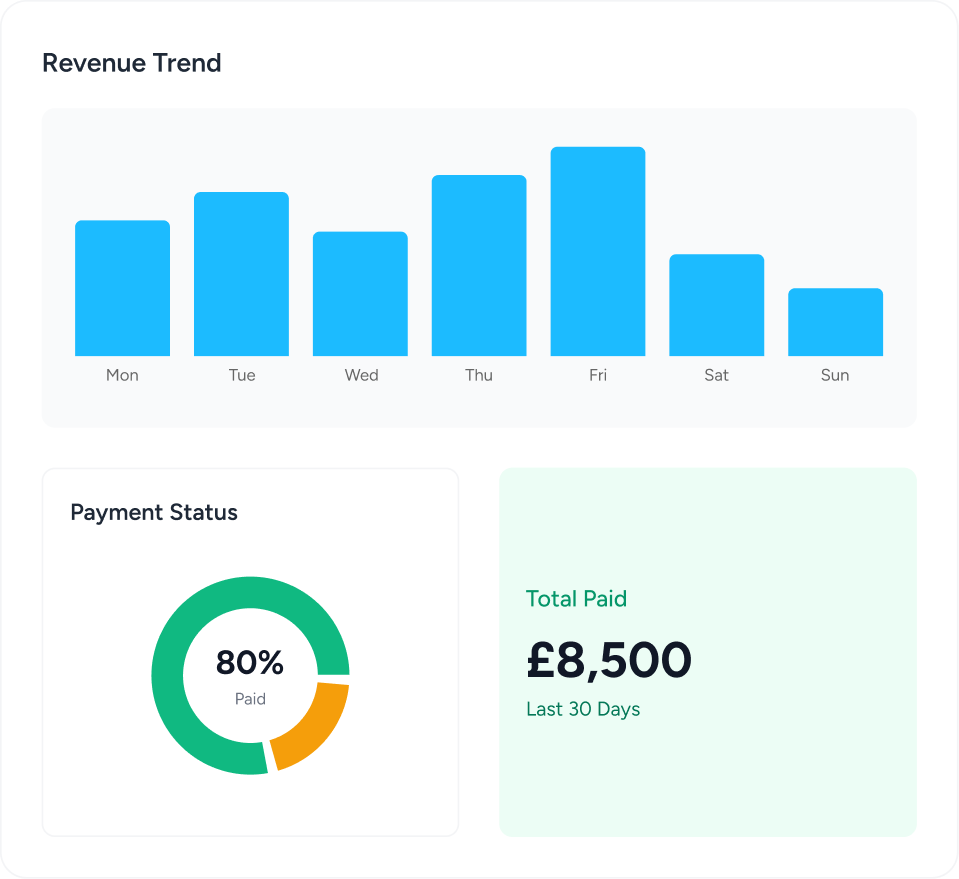Image resolution: width=959 pixels, height=879 pixels.
Task: Click the Monday revenue bar
Action: point(122,288)
